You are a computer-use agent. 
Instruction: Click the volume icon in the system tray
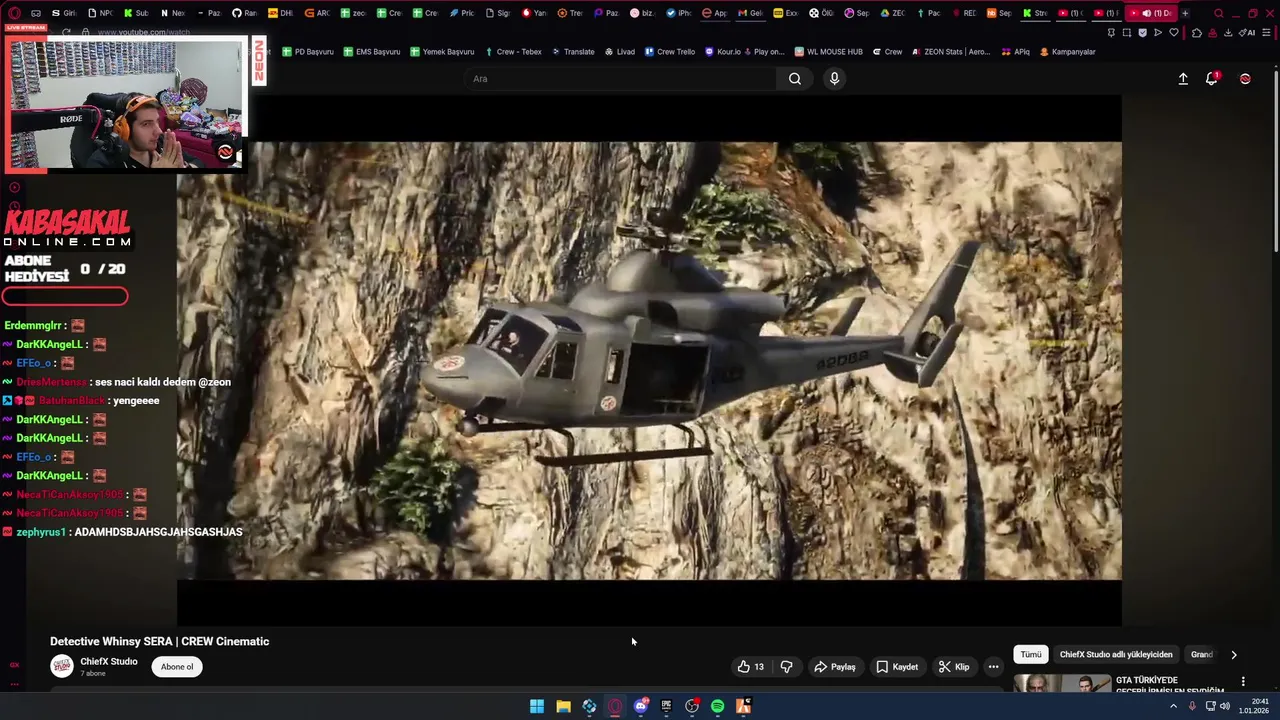coord(1225,706)
